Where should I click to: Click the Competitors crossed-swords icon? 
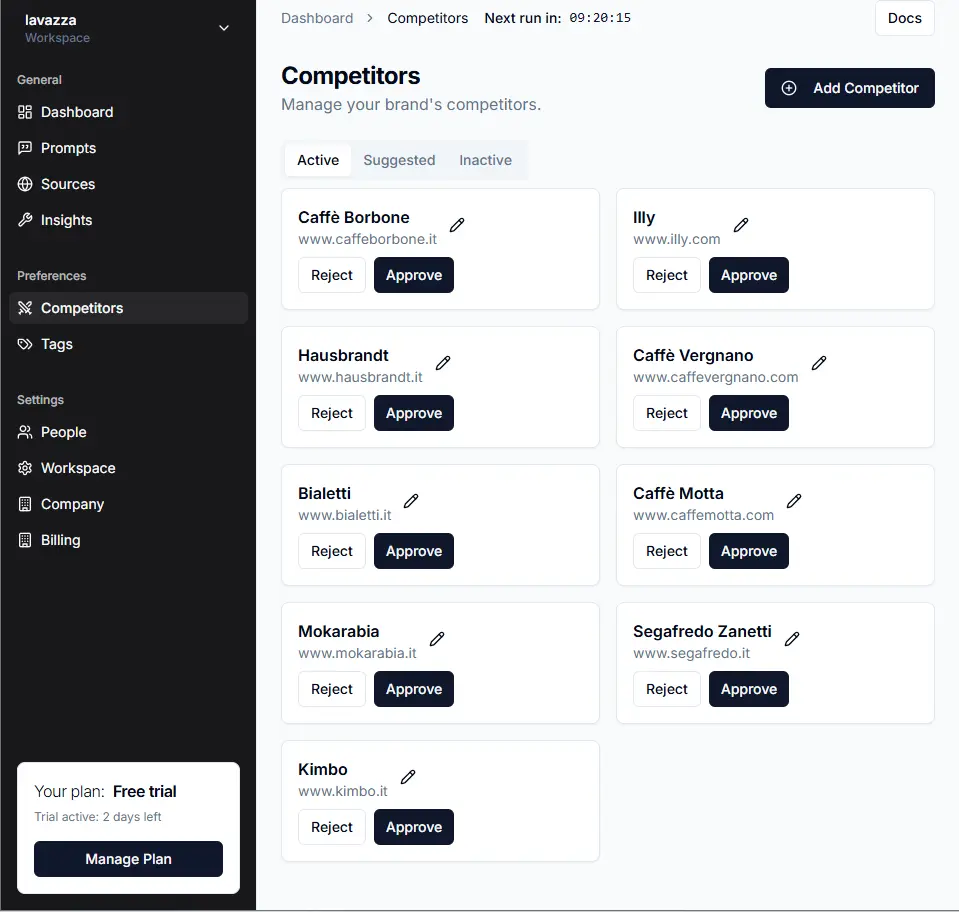24,308
